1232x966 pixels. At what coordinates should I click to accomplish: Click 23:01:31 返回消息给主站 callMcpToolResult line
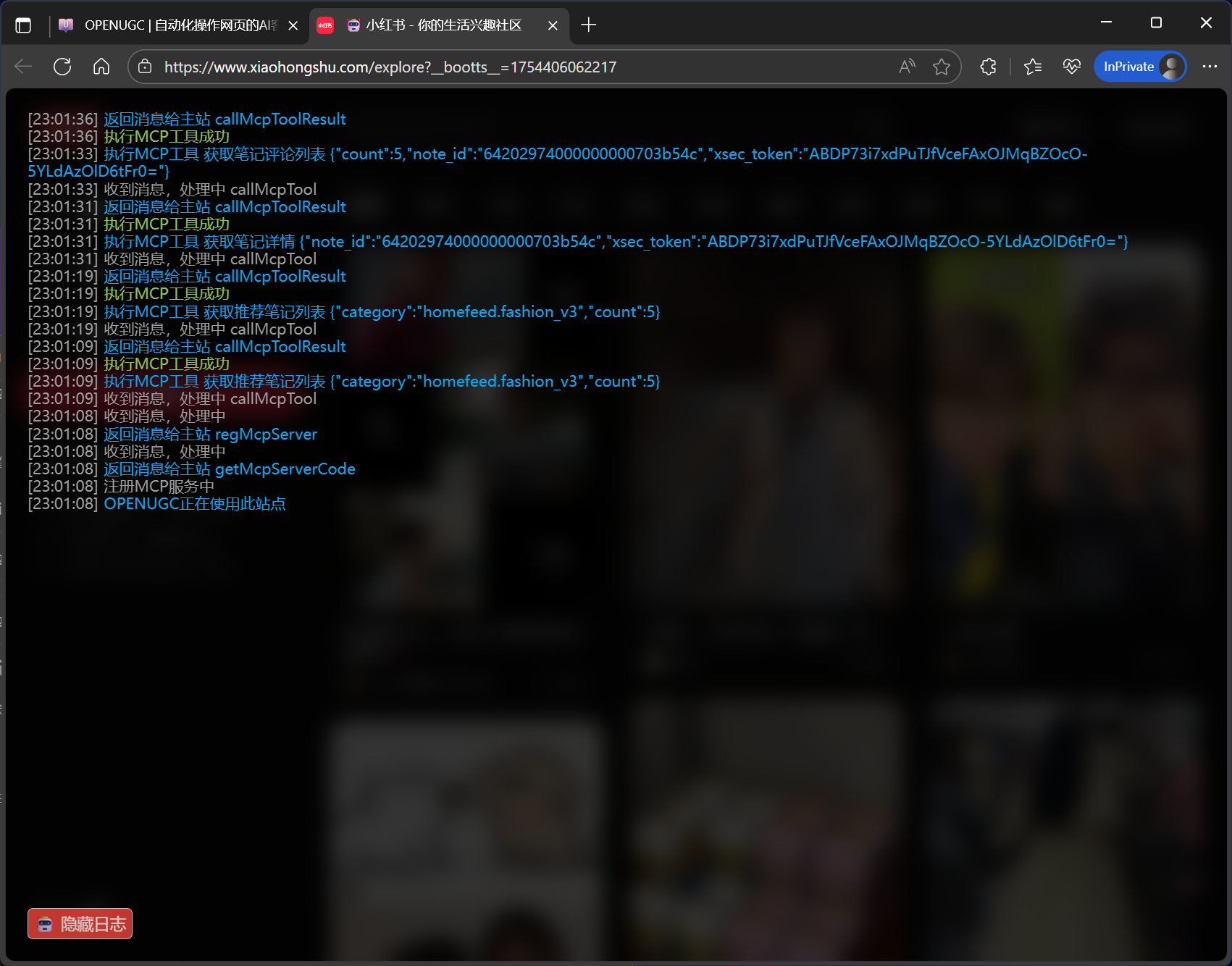pos(187,207)
